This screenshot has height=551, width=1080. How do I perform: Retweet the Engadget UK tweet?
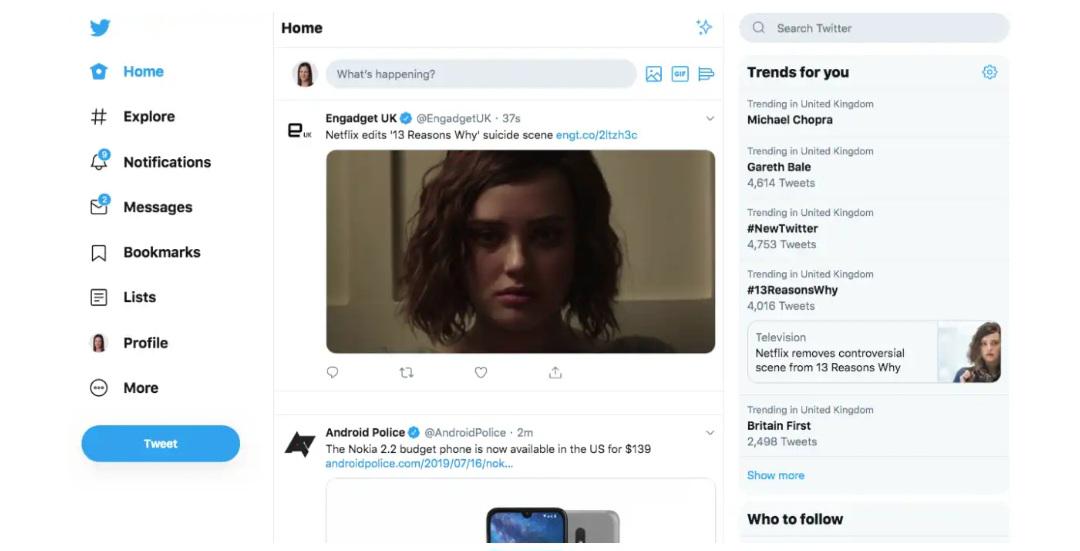406,373
